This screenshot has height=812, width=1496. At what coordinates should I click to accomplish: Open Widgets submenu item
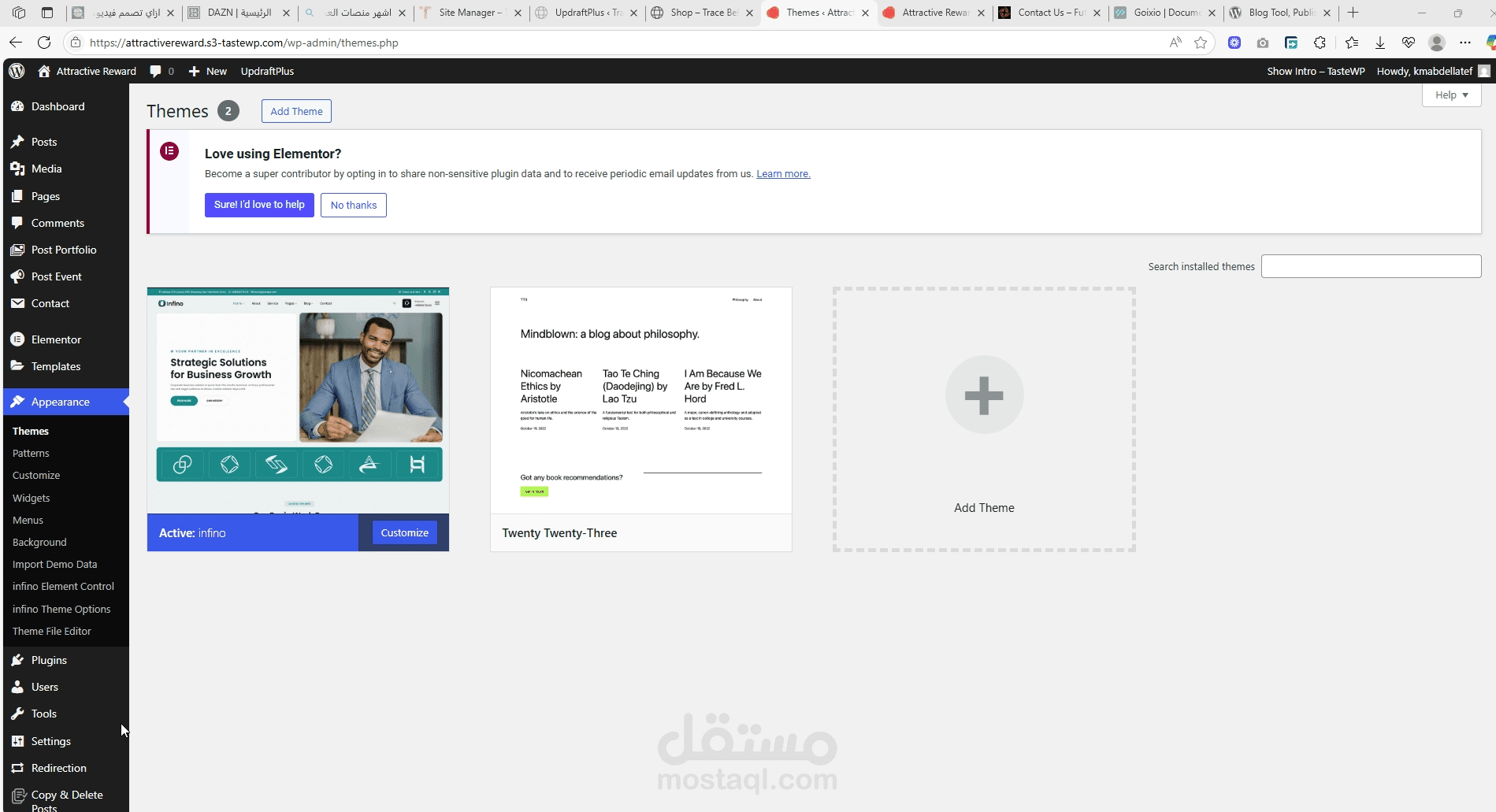32,498
